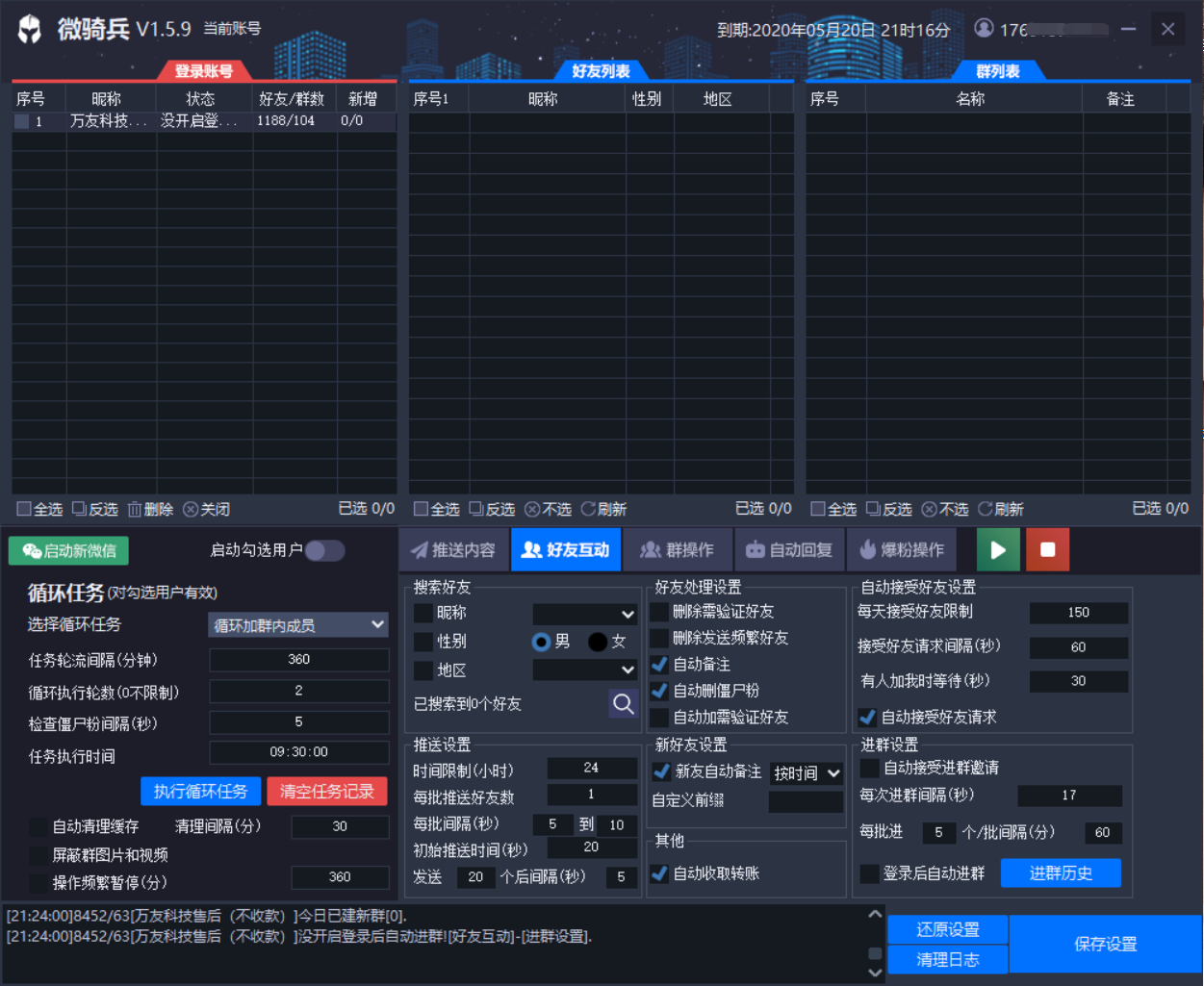The width and height of the screenshot is (1204, 986).
Task: Open the 地区 search dropdown
Action: point(585,670)
